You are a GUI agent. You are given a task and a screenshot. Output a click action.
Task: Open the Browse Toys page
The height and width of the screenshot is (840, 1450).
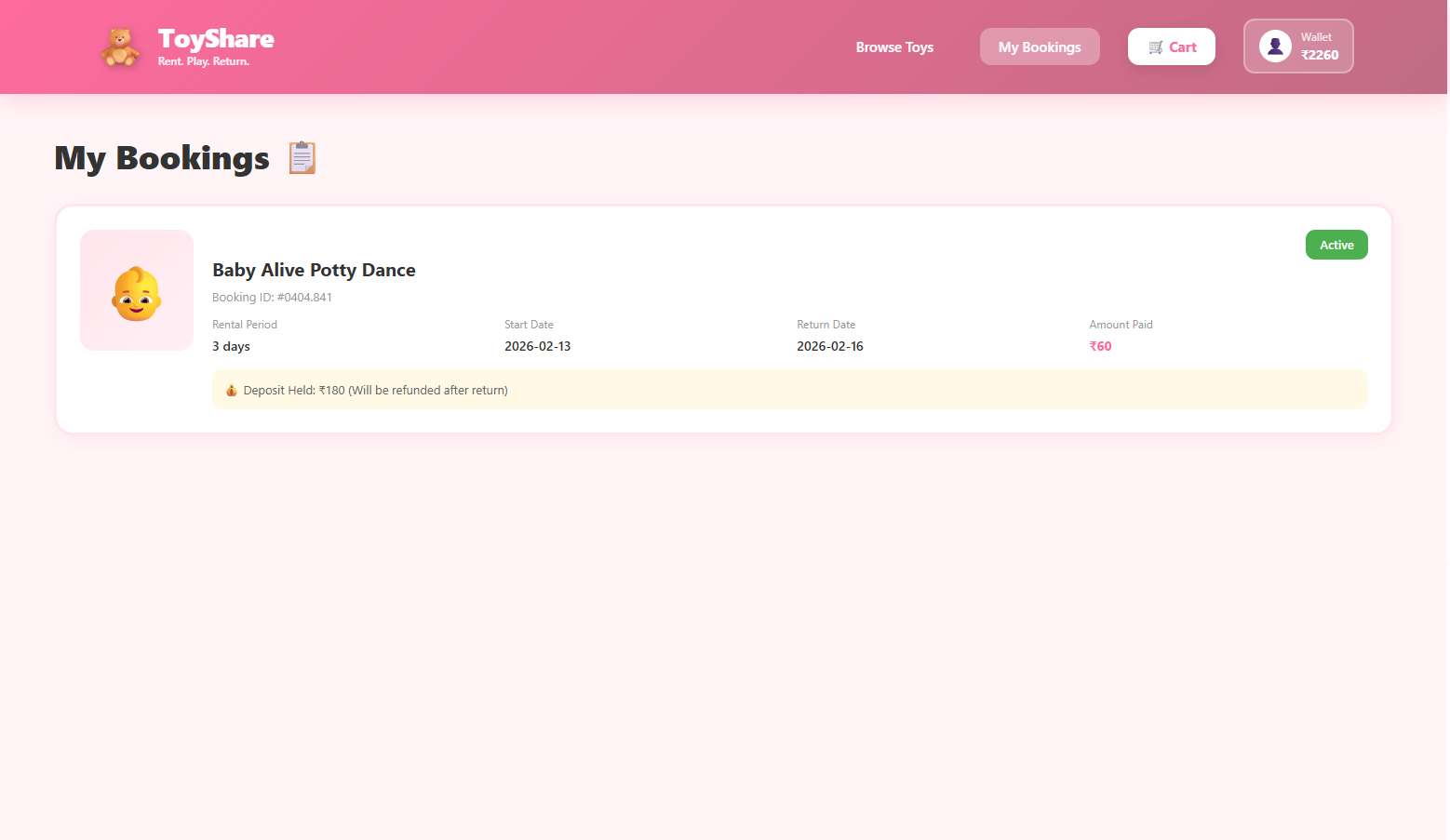[894, 47]
